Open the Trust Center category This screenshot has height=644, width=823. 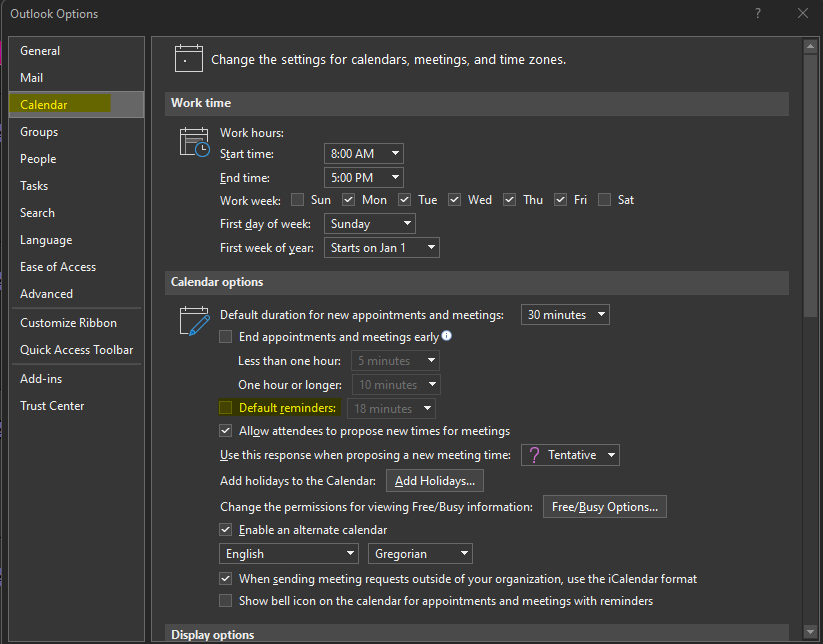(77, 406)
